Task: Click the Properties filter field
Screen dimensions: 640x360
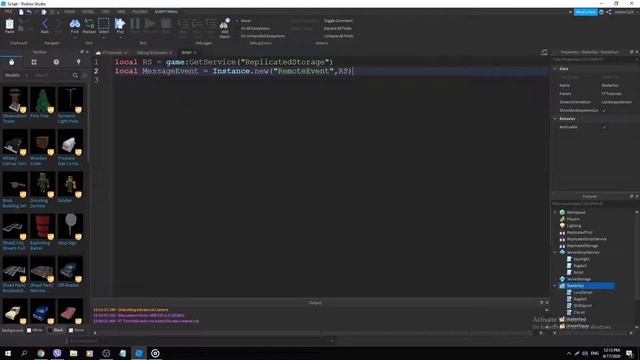Action: pyautogui.click(x=594, y=60)
